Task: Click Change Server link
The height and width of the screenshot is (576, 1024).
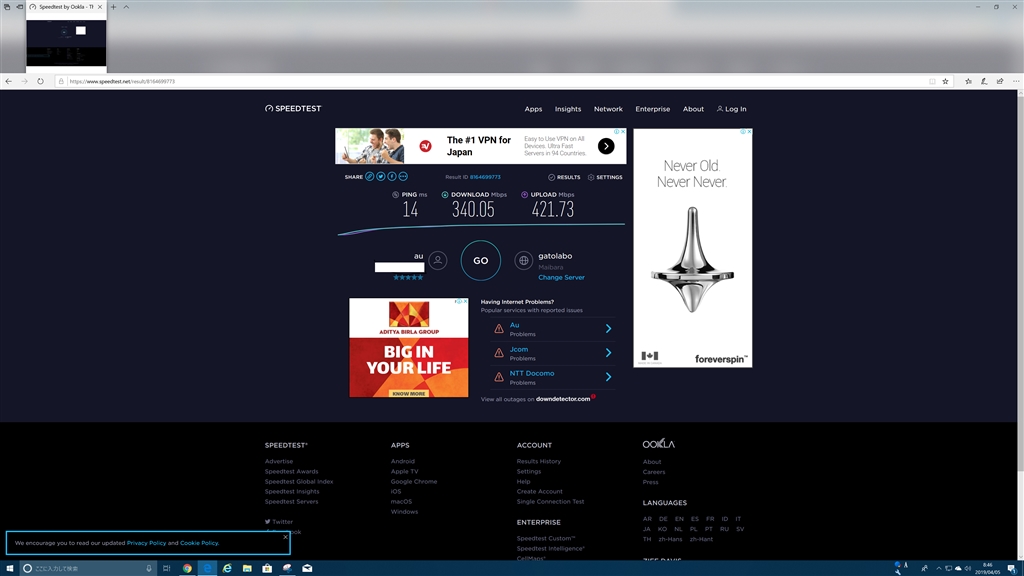Action: [561, 278]
